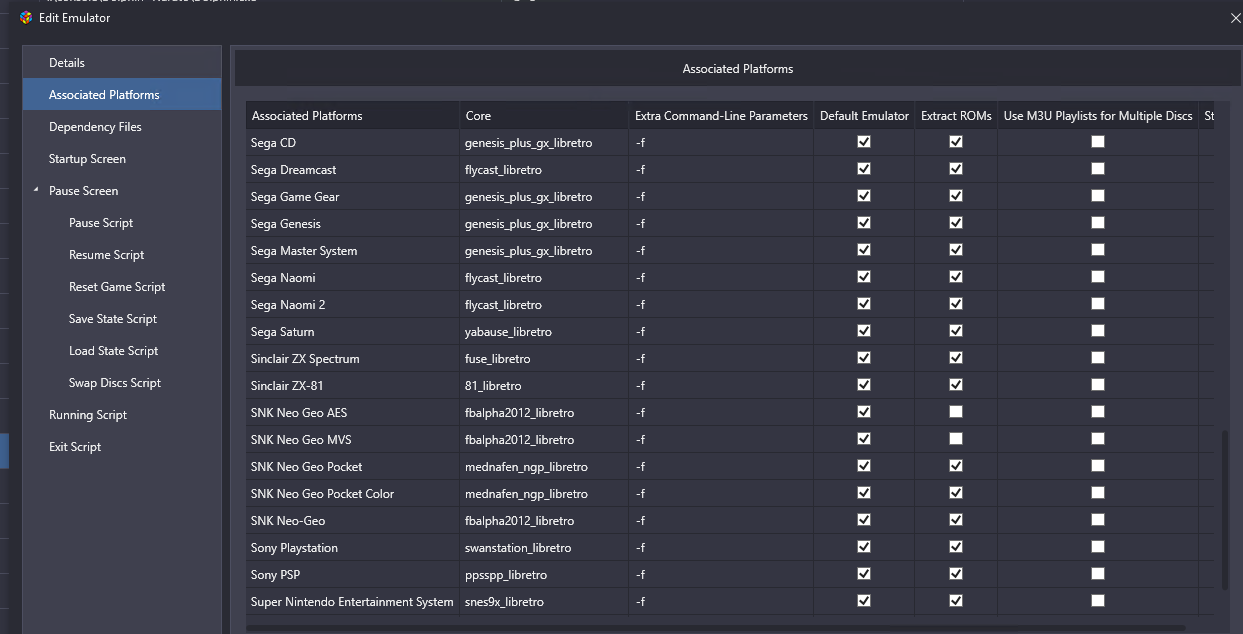Click the yabause_libretro core cell
1243x634 pixels.
(544, 332)
